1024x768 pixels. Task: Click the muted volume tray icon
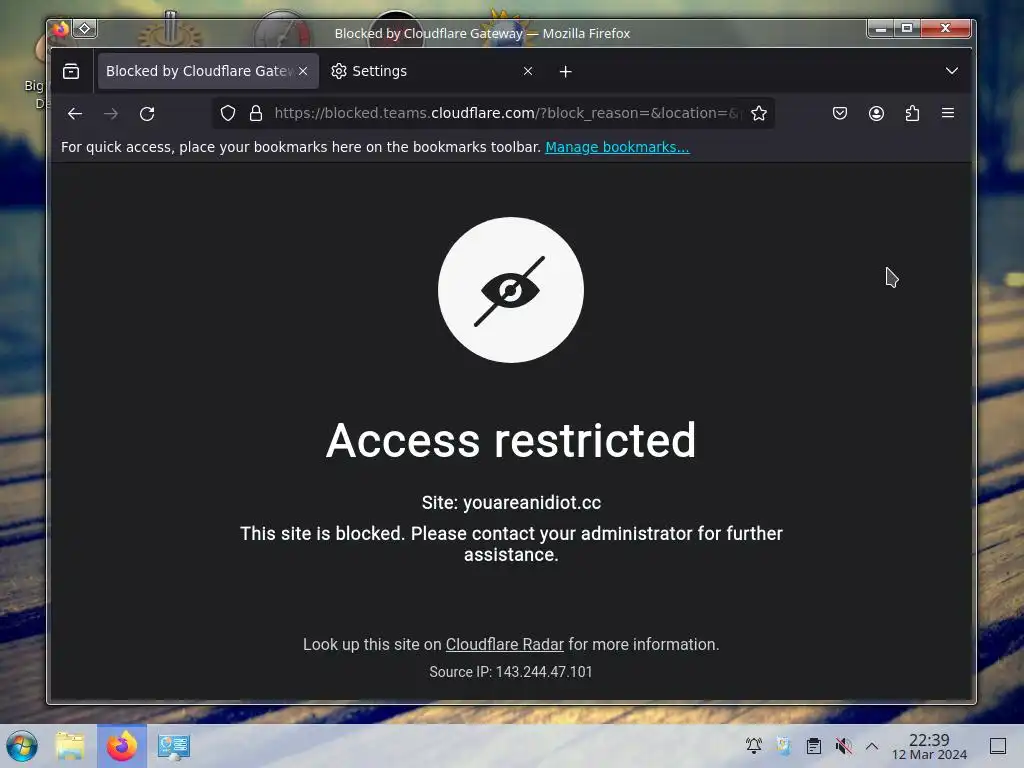click(844, 746)
